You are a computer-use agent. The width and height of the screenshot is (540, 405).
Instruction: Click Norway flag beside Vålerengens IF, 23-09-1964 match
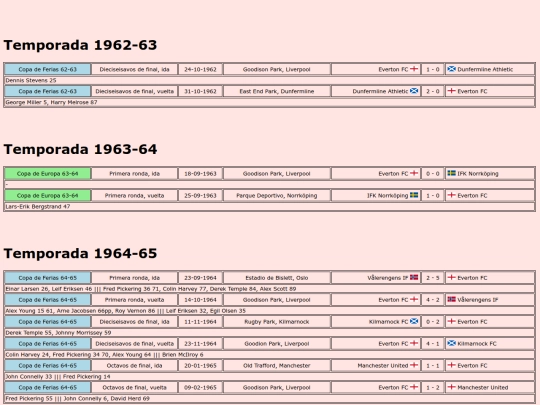(x=414, y=277)
